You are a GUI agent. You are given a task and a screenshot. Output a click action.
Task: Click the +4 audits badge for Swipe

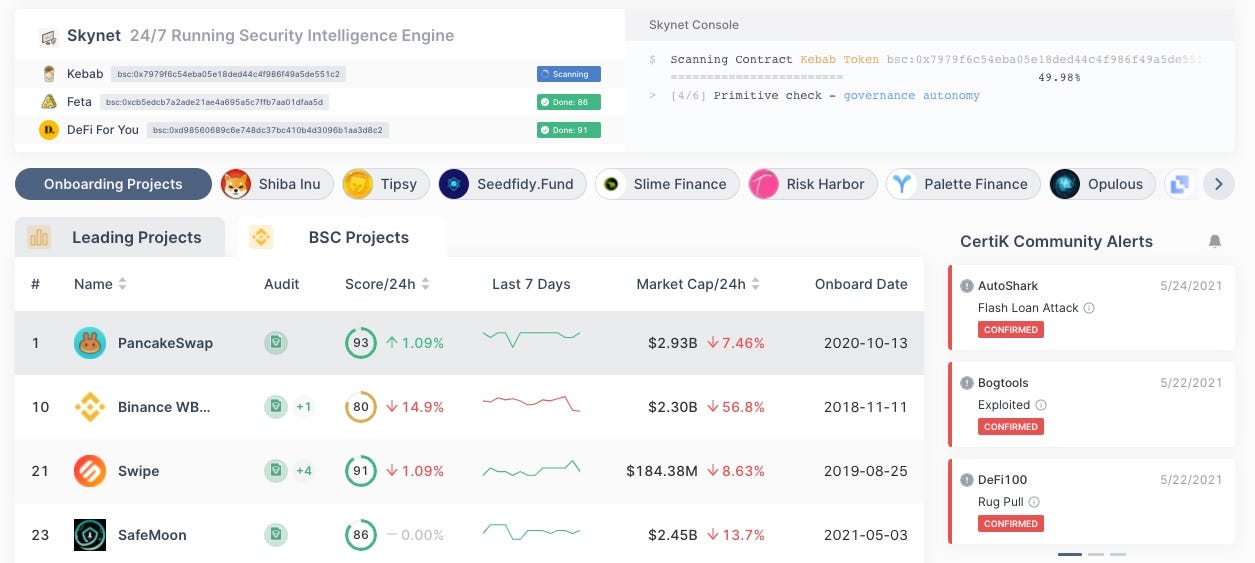point(304,471)
